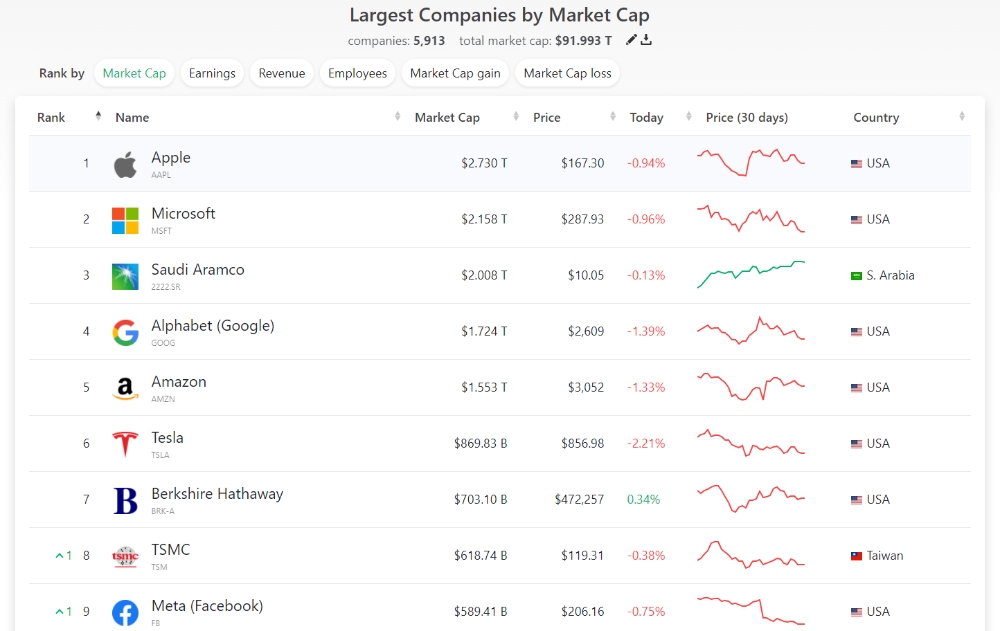The width and height of the screenshot is (1000, 631).
Task: Open the Tesla company name link
Action: pos(167,438)
